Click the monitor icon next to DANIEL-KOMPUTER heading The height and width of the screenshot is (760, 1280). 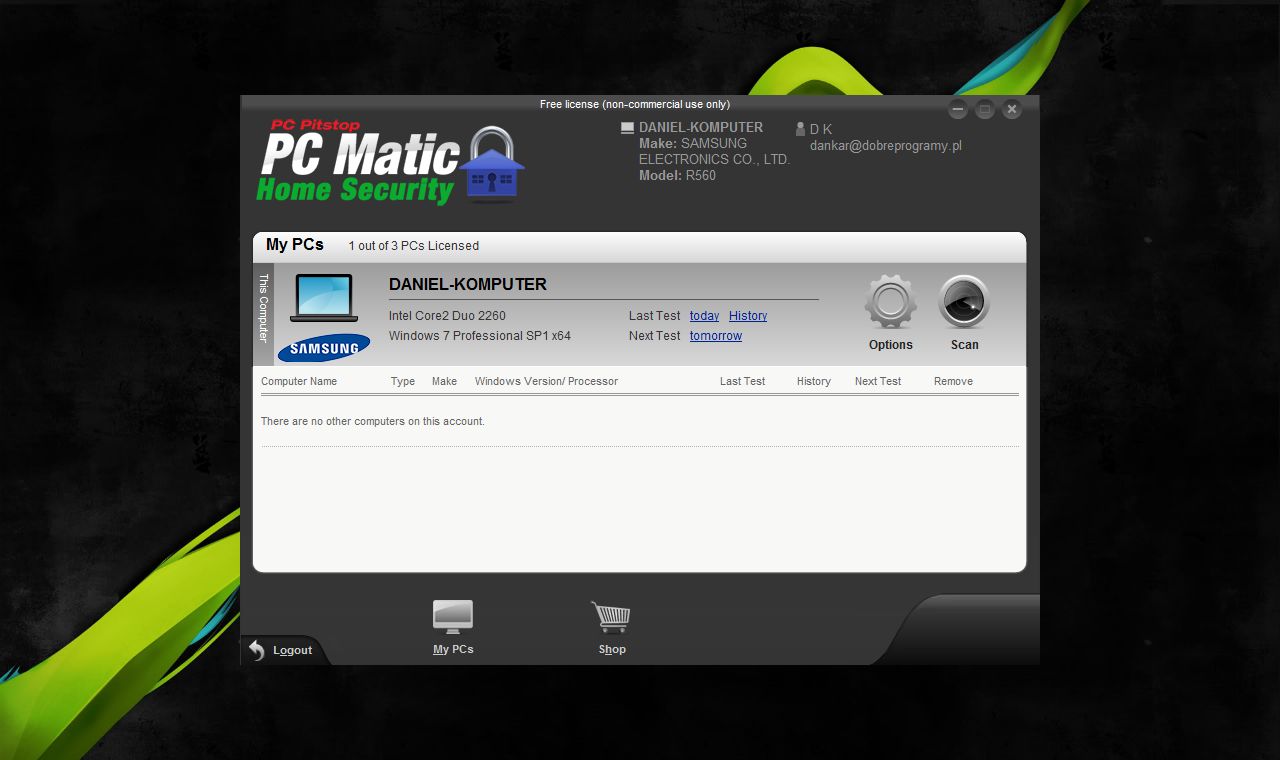pos(627,127)
